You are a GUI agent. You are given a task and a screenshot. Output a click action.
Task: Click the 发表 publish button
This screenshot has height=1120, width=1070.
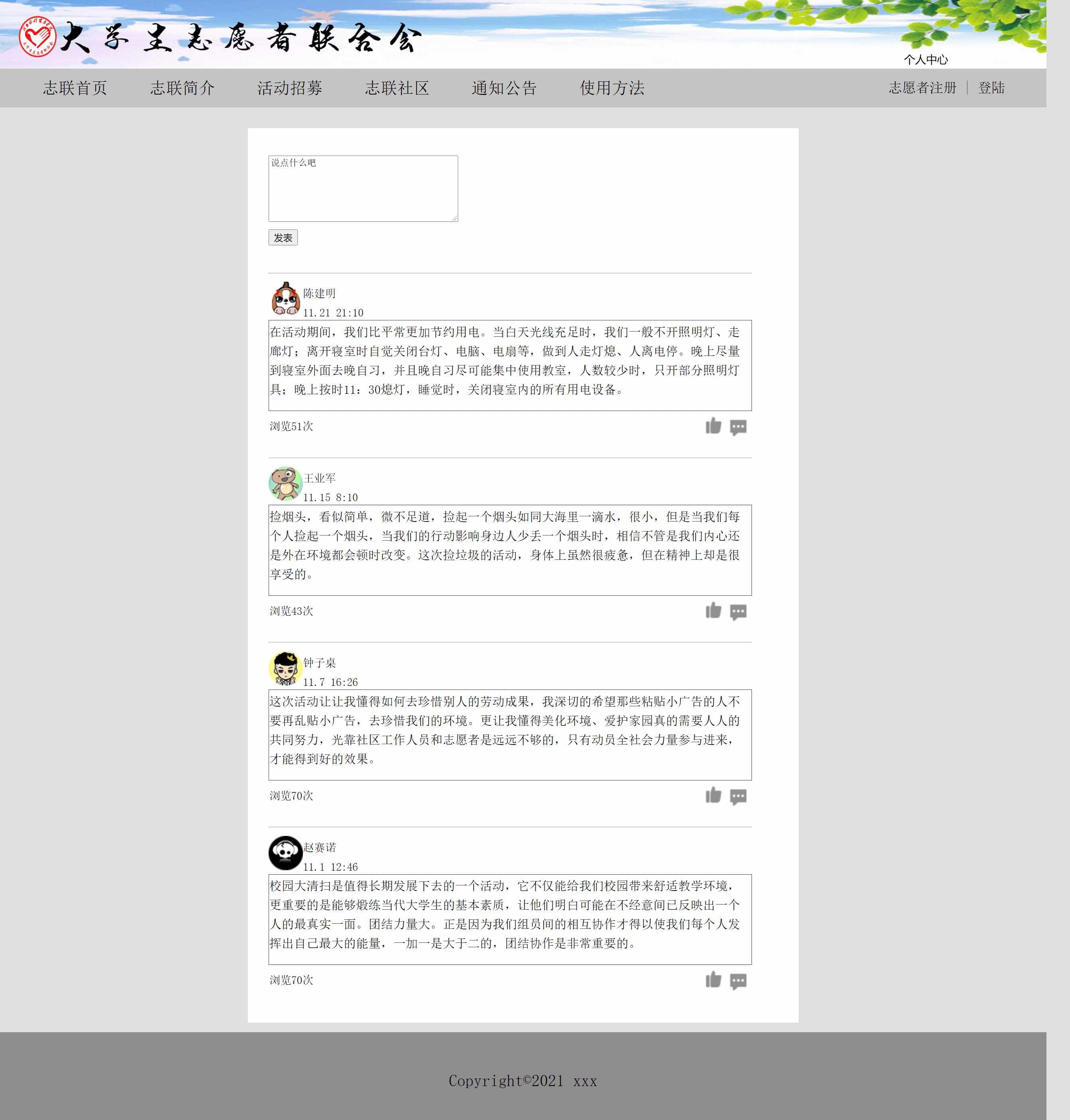[x=283, y=237]
